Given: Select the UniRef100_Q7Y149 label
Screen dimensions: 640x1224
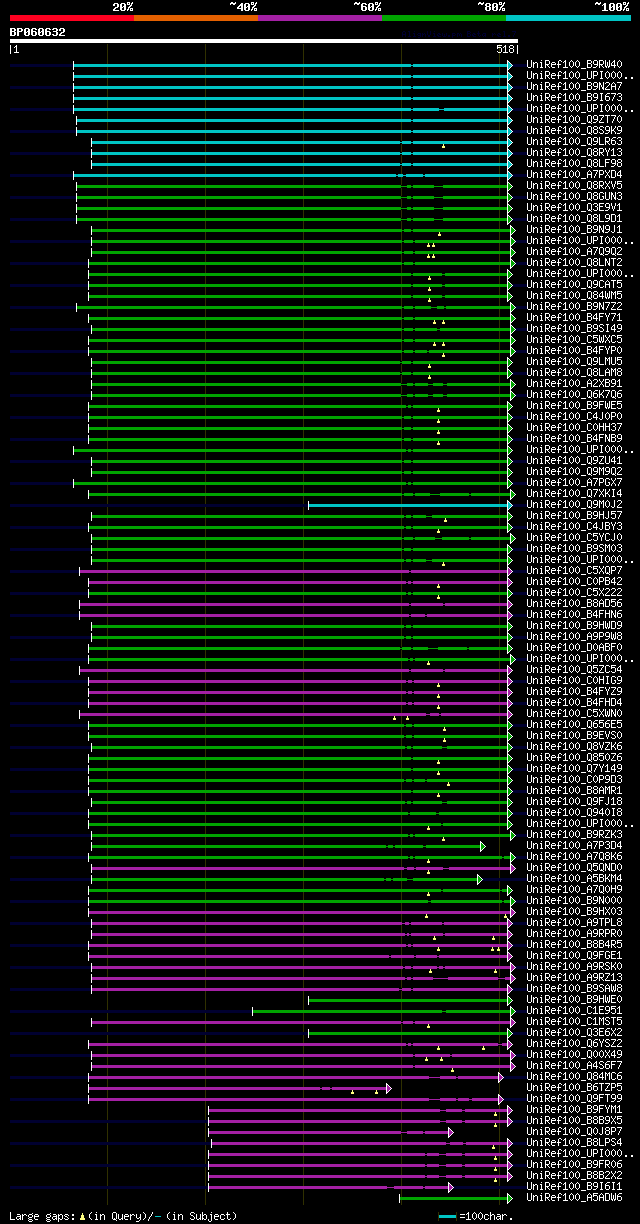Looking at the screenshot, I should pyautogui.click(x=574, y=769).
